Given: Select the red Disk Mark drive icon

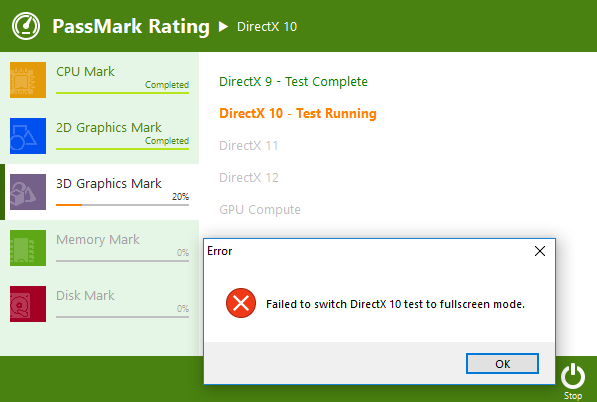Looking at the screenshot, I should [x=28, y=304].
